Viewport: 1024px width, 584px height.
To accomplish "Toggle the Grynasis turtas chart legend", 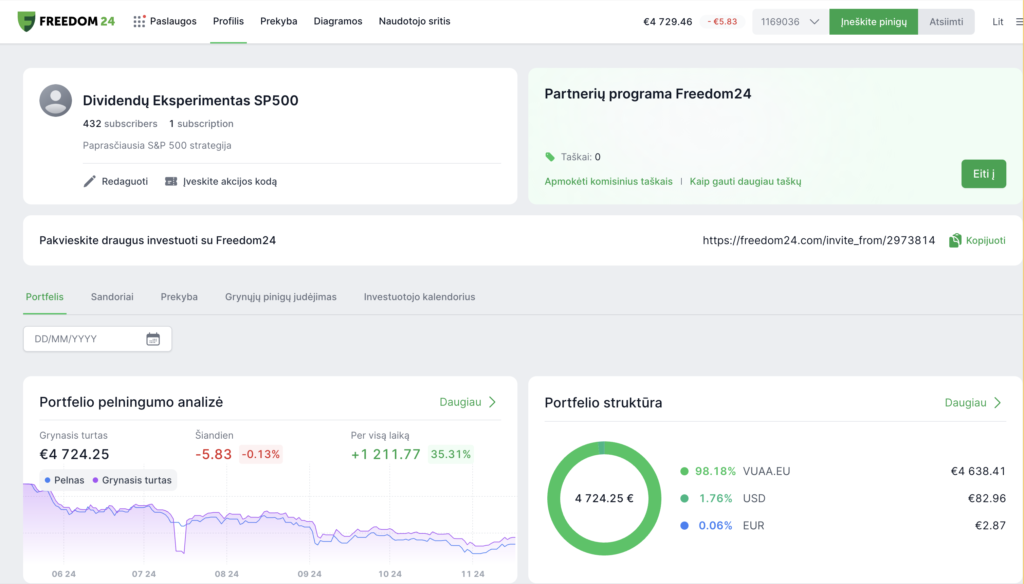I will [x=132, y=480].
